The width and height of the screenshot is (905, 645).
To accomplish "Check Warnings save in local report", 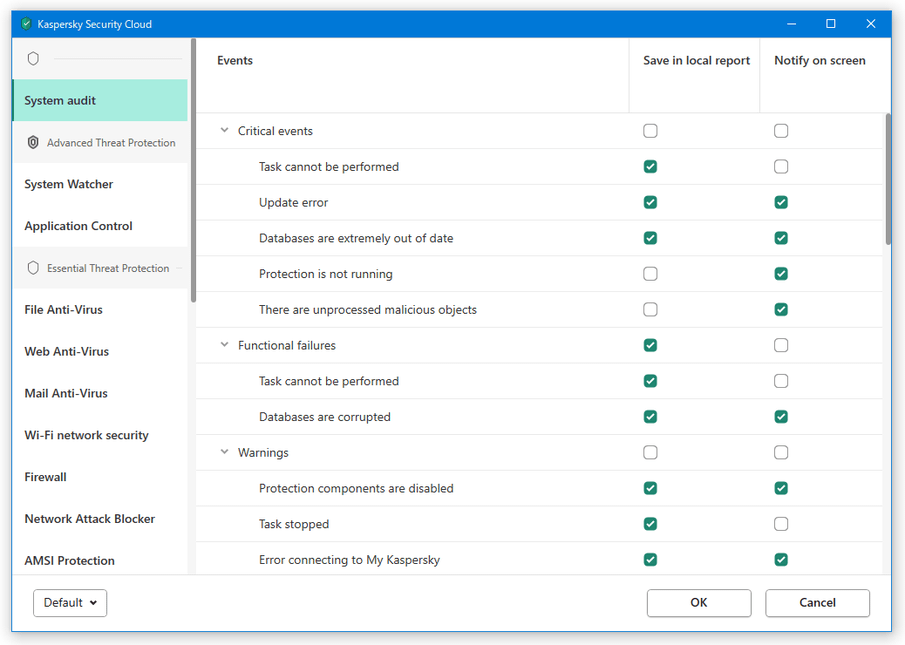I will [650, 453].
